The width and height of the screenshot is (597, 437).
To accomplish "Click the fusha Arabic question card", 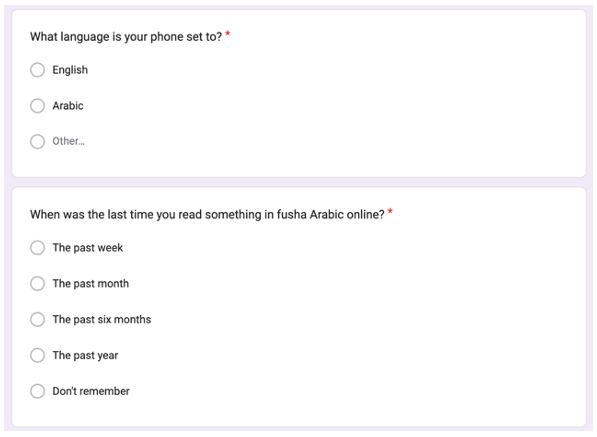I will pos(299,307).
